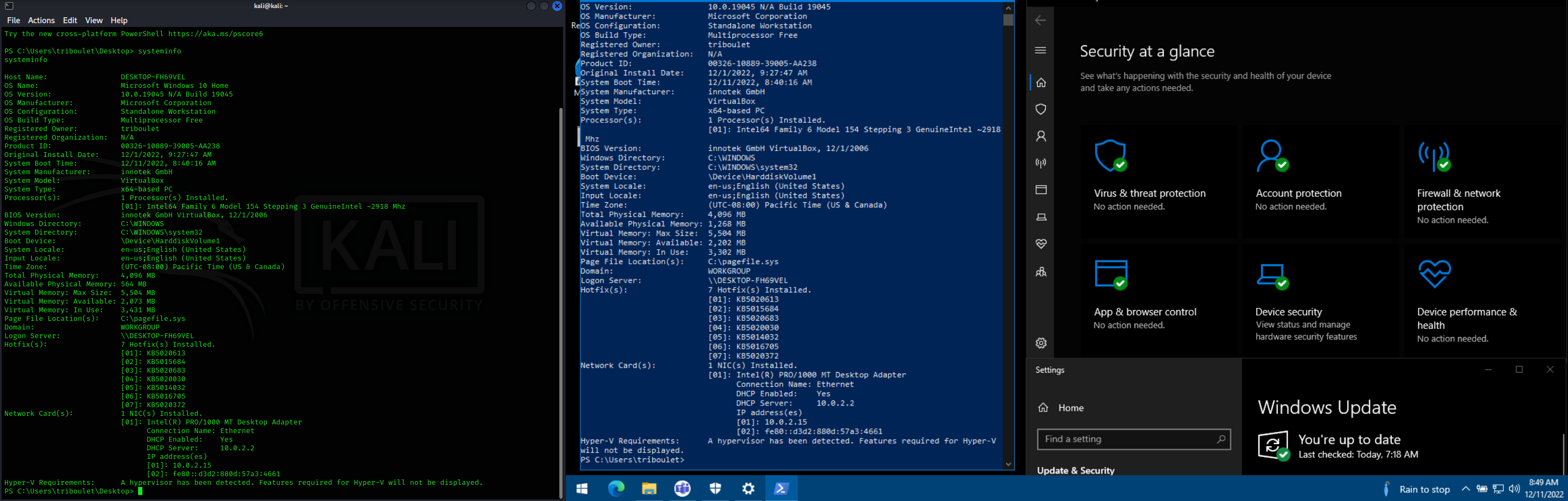Image resolution: width=1568 pixels, height=501 pixels.
Task: Select the account person icon in Security sidebar
Action: click(x=1041, y=136)
